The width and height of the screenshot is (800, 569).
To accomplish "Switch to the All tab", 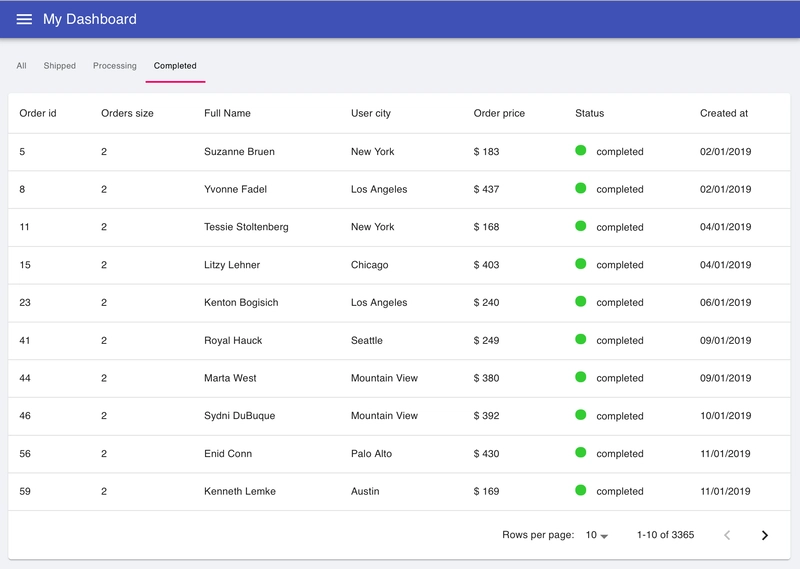I will [x=21, y=66].
